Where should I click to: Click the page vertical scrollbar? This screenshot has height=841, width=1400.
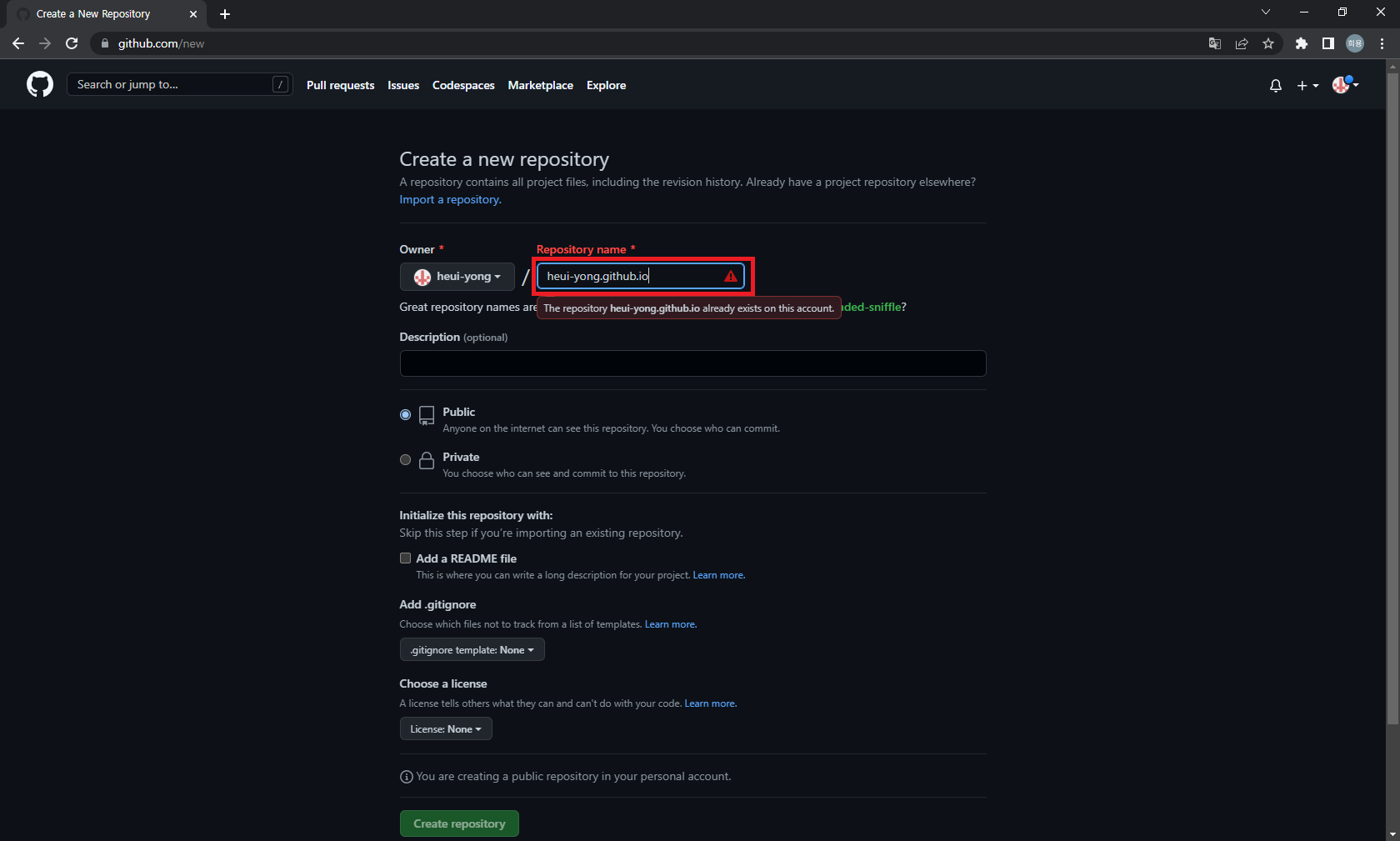coord(1392,400)
